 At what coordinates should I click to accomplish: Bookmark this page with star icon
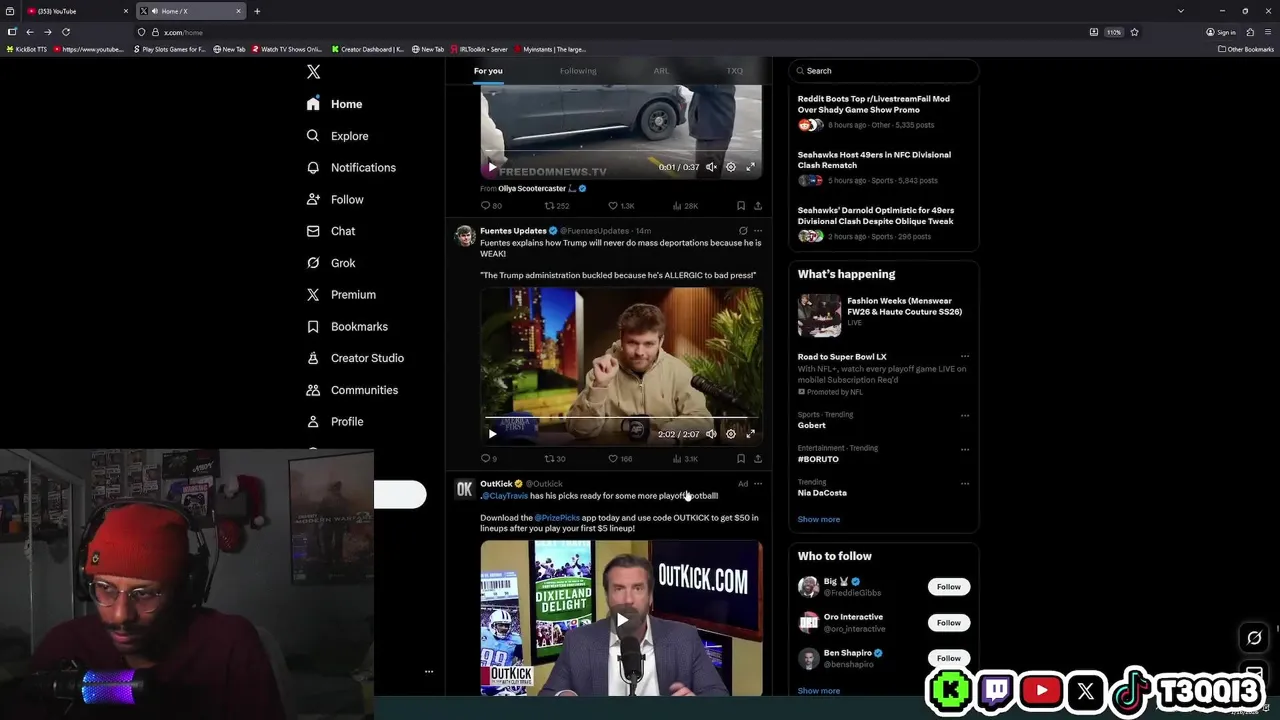(1134, 32)
